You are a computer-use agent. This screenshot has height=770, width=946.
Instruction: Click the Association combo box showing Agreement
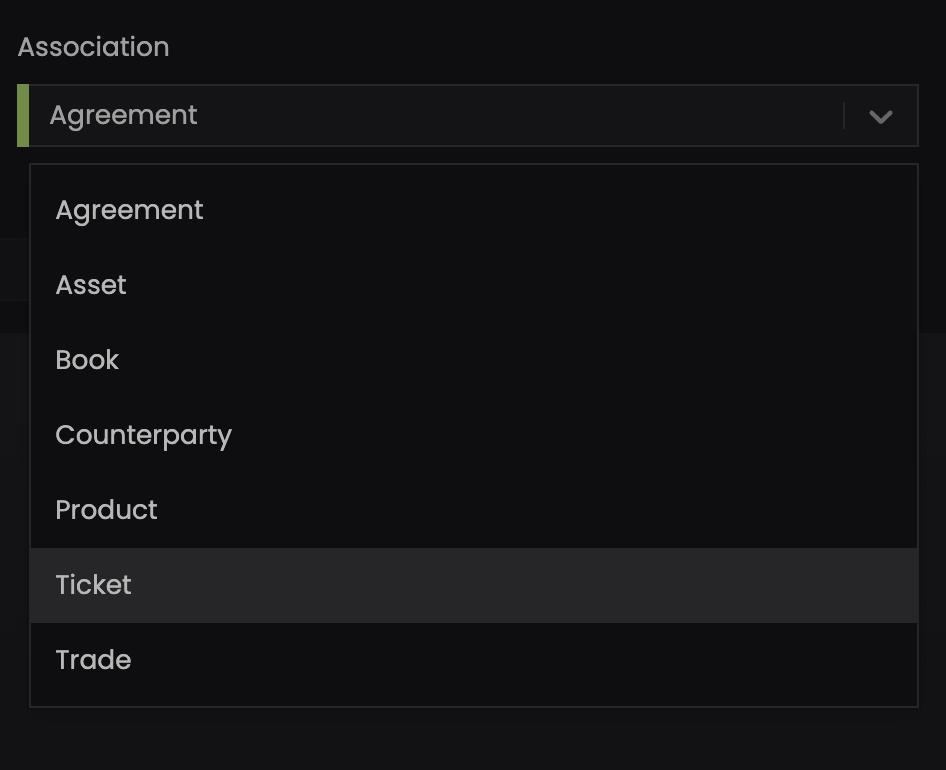point(430,116)
